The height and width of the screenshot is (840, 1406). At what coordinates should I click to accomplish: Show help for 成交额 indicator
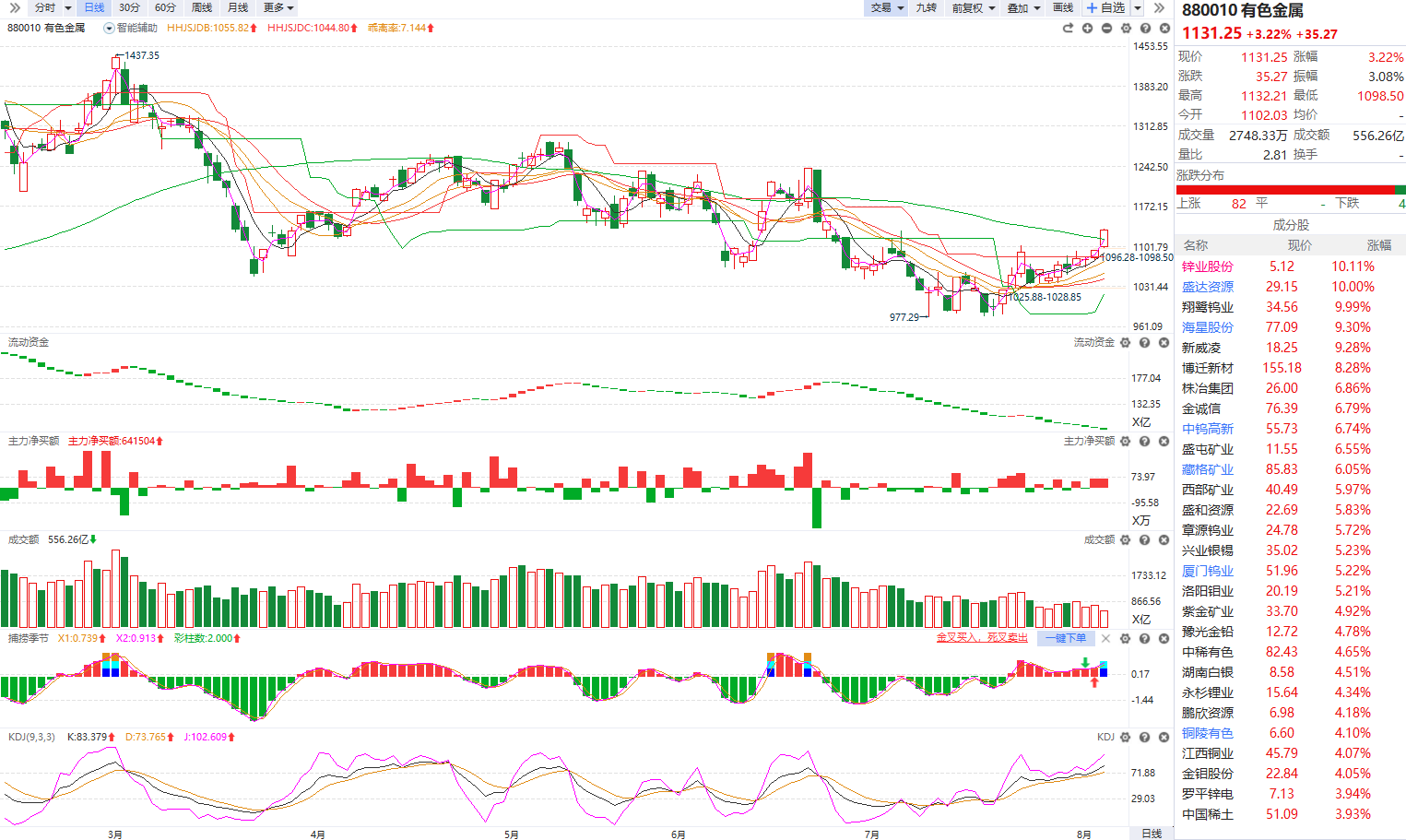click(1144, 540)
